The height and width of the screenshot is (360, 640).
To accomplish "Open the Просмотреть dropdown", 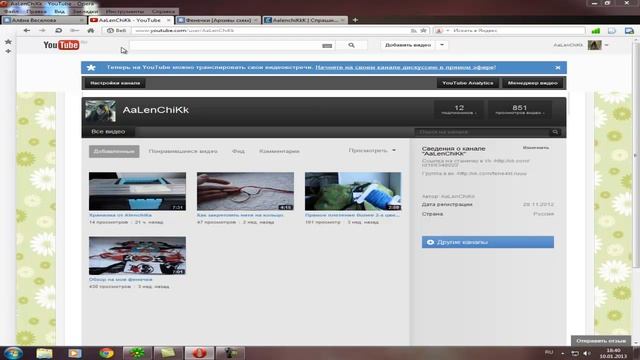I will (x=372, y=151).
